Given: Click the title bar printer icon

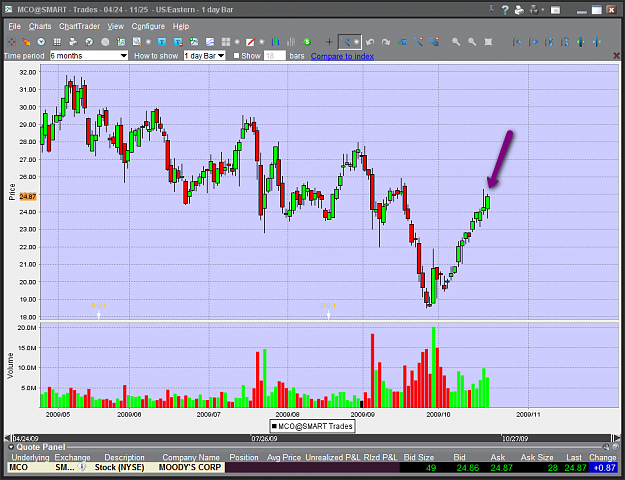Looking at the screenshot, I should tap(519, 10).
